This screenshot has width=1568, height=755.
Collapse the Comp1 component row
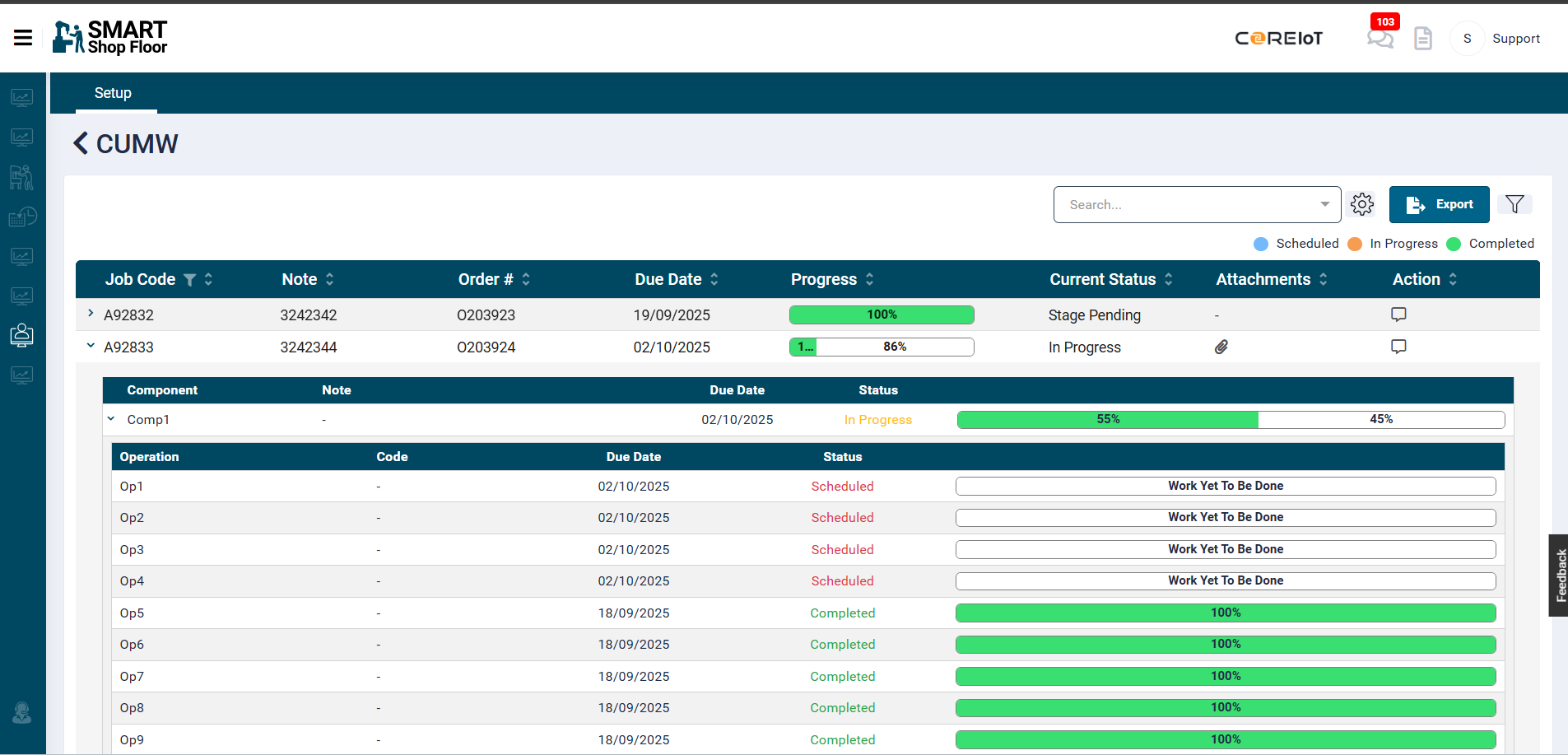click(x=111, y=419)
